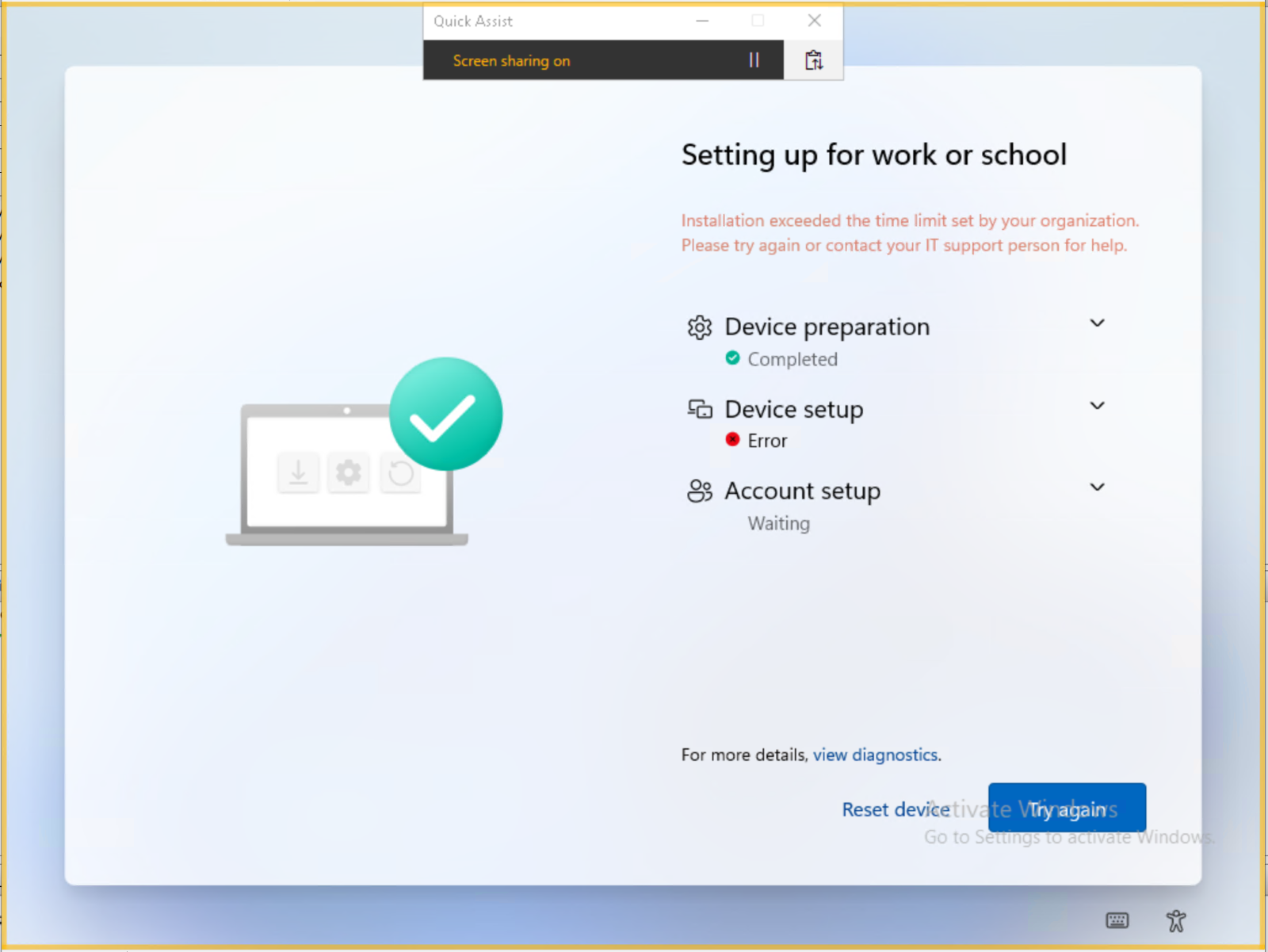Pause screen sharing in Quick Assist

(754, 60)
